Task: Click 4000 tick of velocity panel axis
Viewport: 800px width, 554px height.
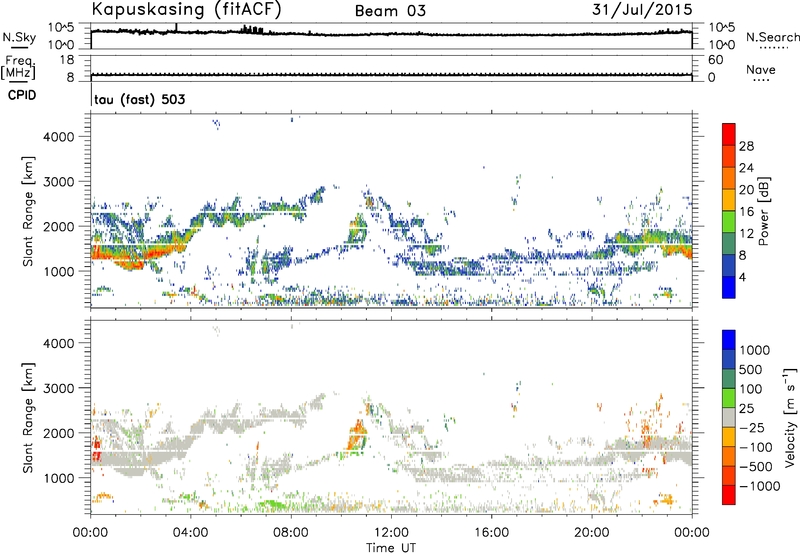Action: point(59,343)
